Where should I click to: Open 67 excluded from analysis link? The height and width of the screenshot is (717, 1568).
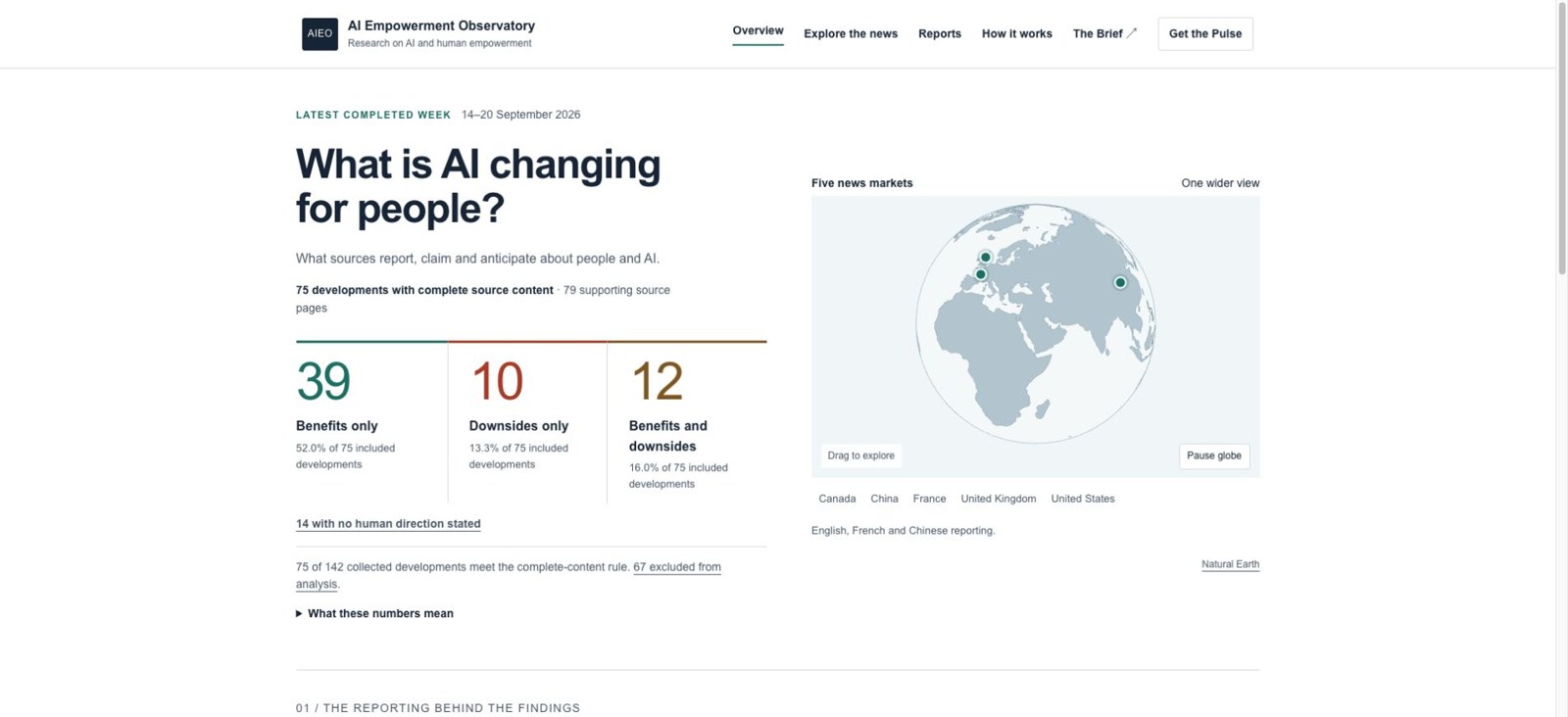pyautogui.click(x=677, y=567)
